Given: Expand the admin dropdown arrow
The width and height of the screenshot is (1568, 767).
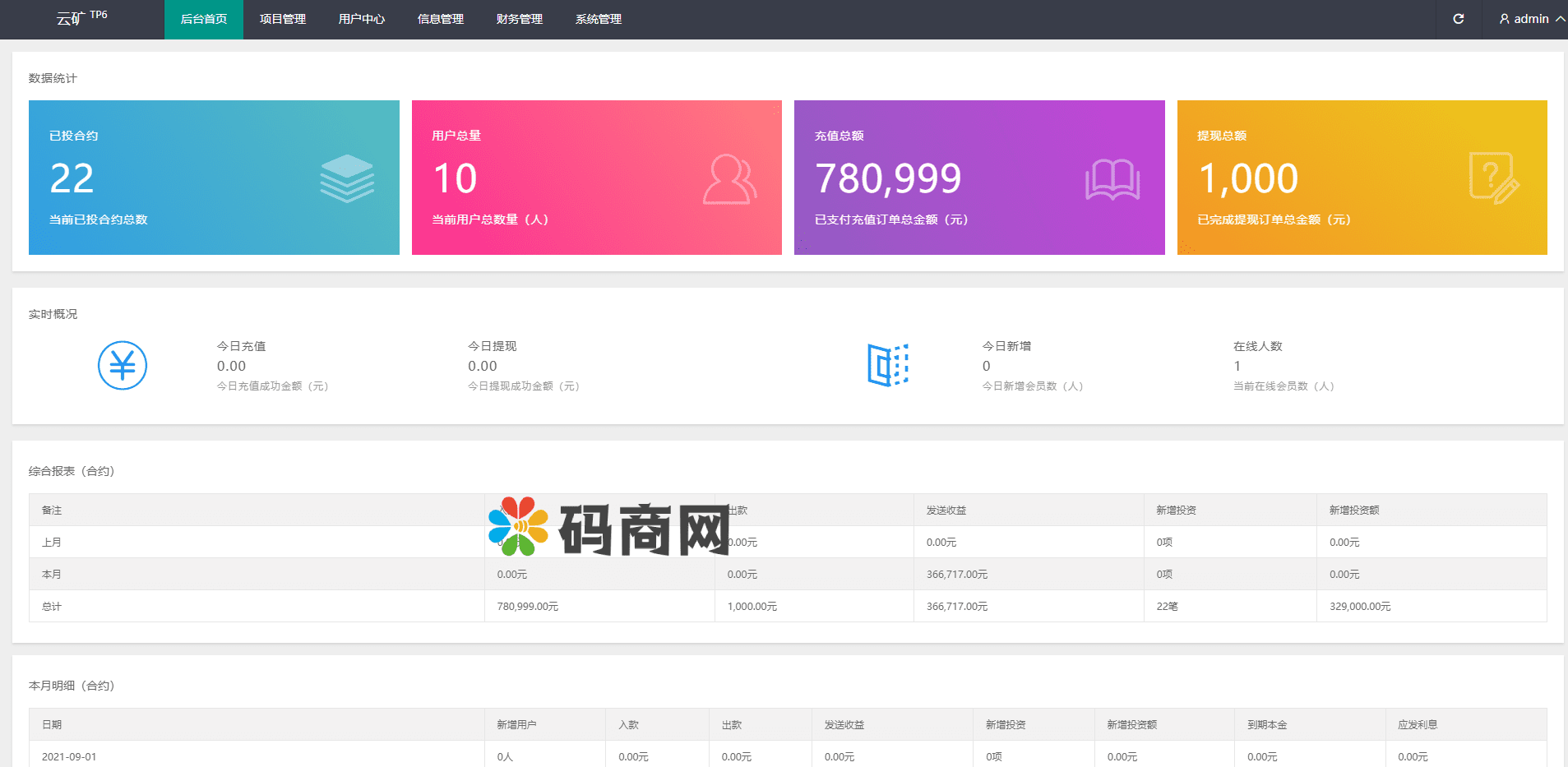Looking at the screenshot, I should click(x=1559, y=19).
